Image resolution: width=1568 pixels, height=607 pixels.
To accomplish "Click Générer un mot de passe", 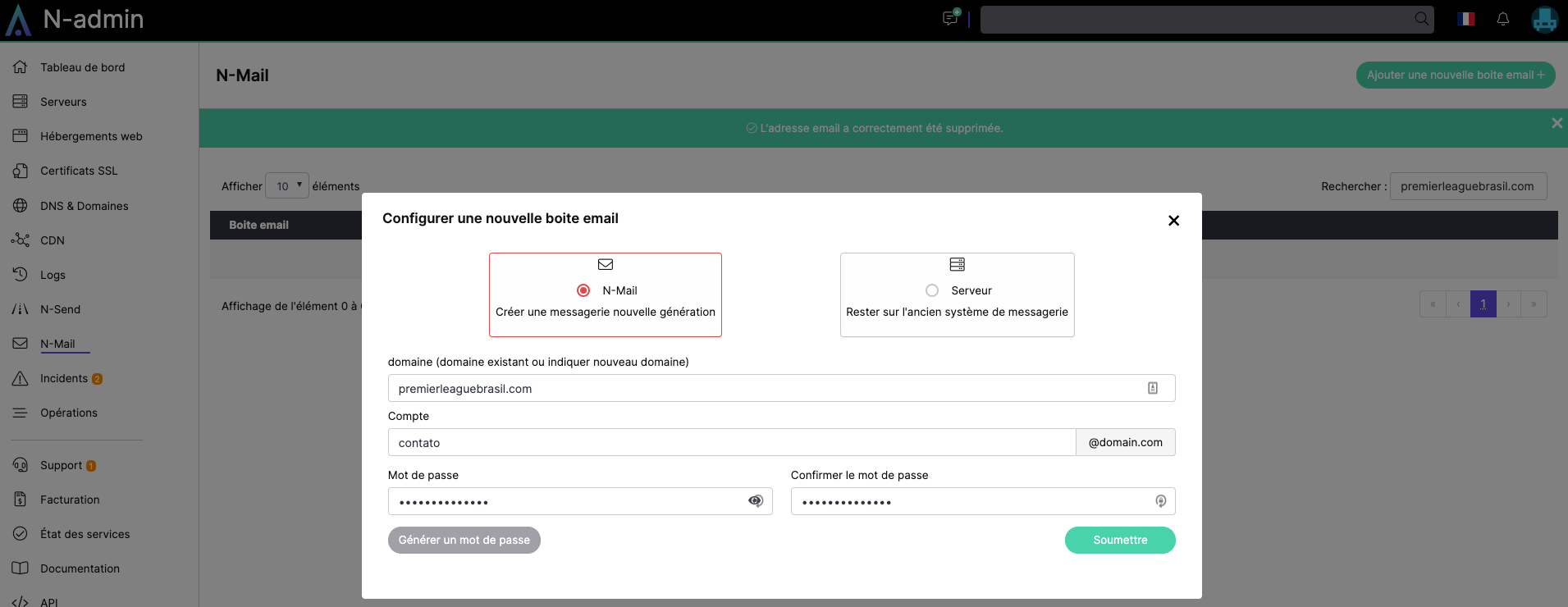I will pos(464,540).
